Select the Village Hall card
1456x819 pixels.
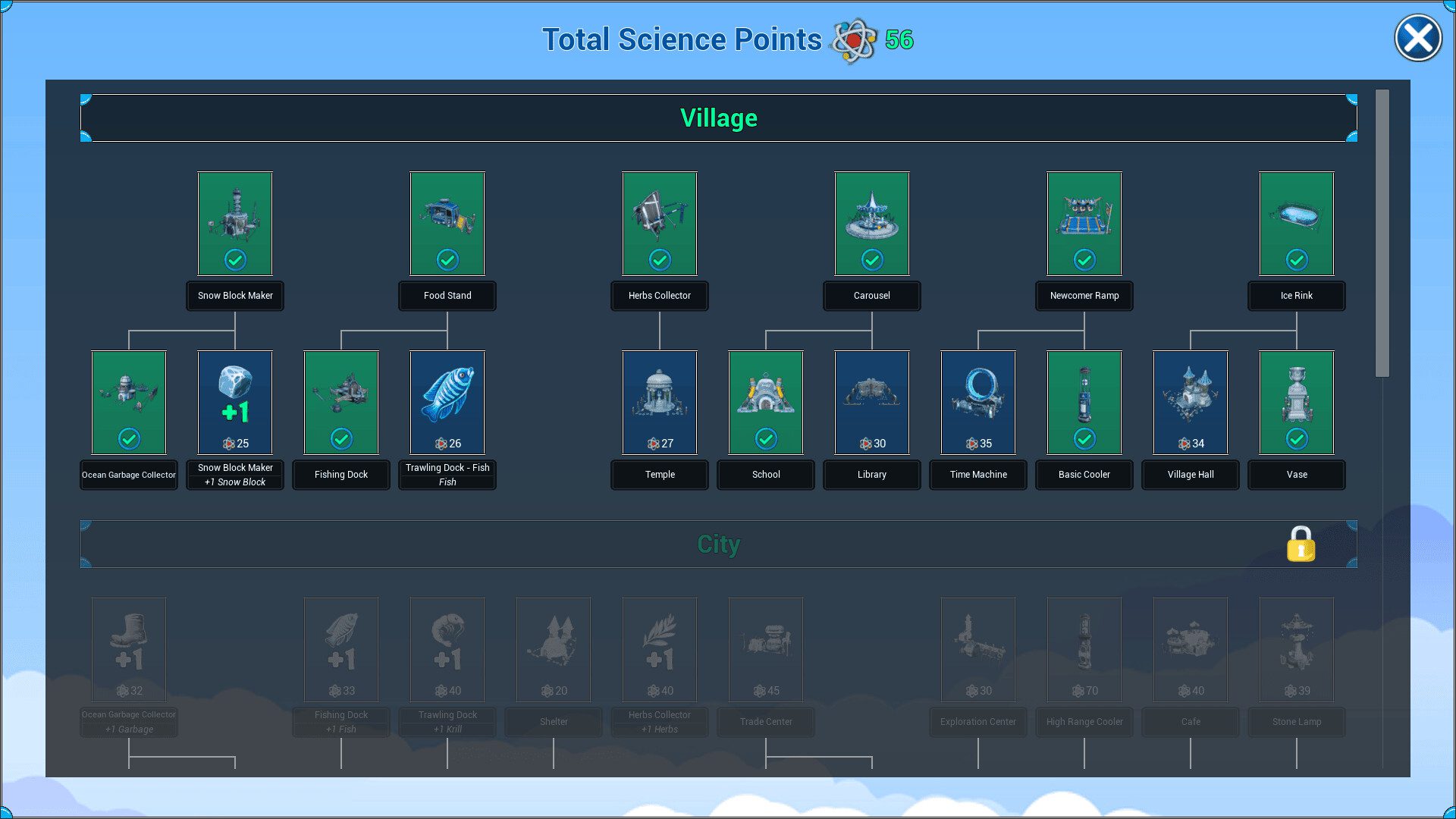pyautogui.click(x=1190, y=402)
